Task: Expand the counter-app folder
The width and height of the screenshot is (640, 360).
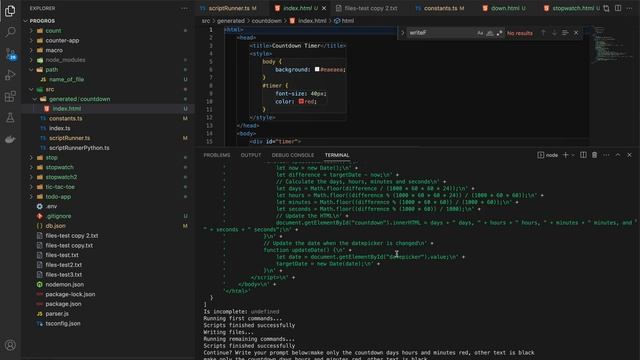Action: (31, 40)
